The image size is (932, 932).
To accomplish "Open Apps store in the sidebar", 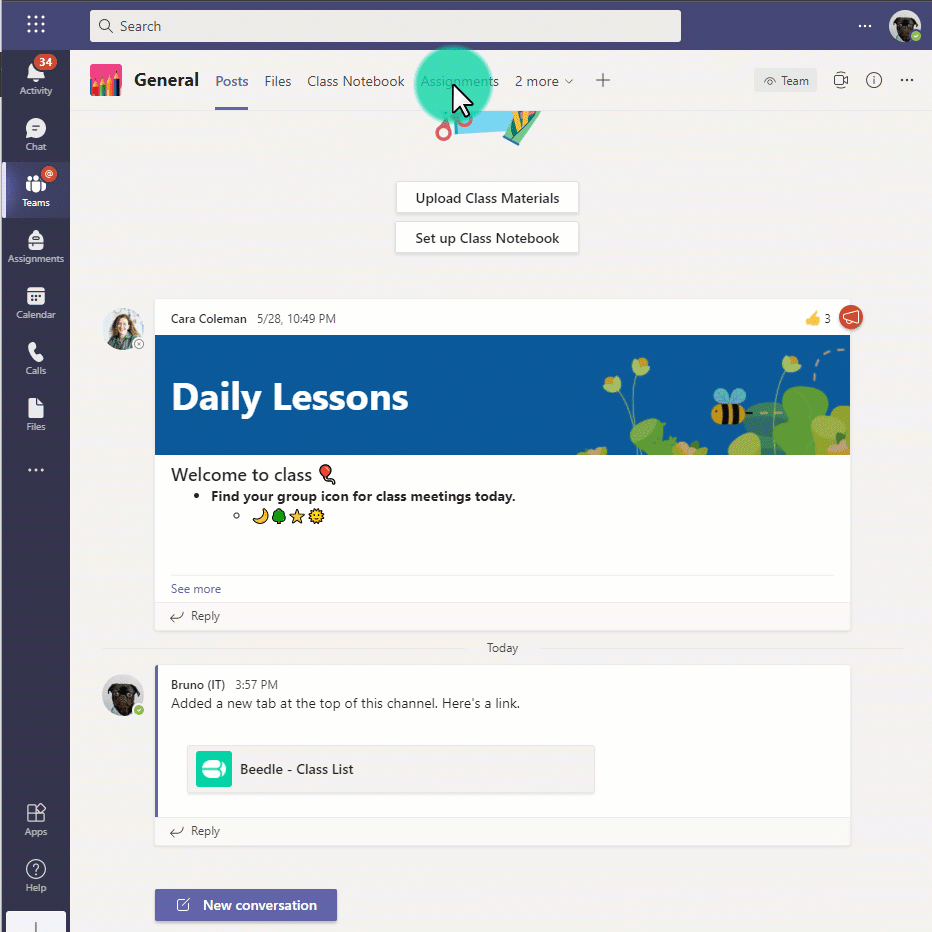I will click(x=36, y=820).
